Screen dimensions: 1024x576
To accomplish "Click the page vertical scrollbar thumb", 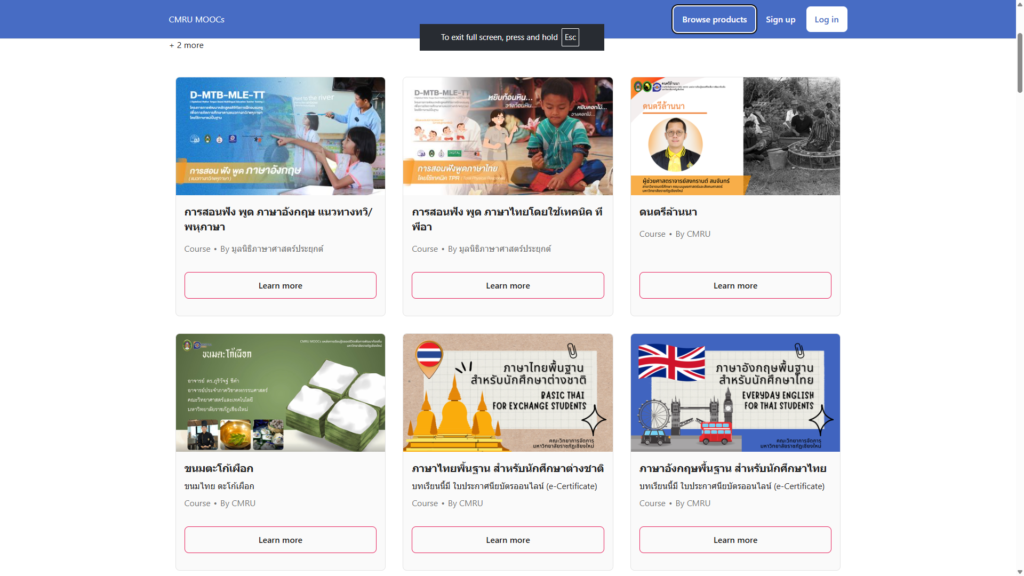I will (x=1019, y=62).
